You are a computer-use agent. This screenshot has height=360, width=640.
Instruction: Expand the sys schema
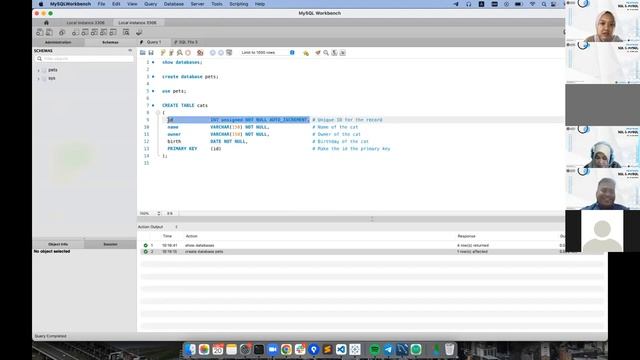(x=39, y=78)
